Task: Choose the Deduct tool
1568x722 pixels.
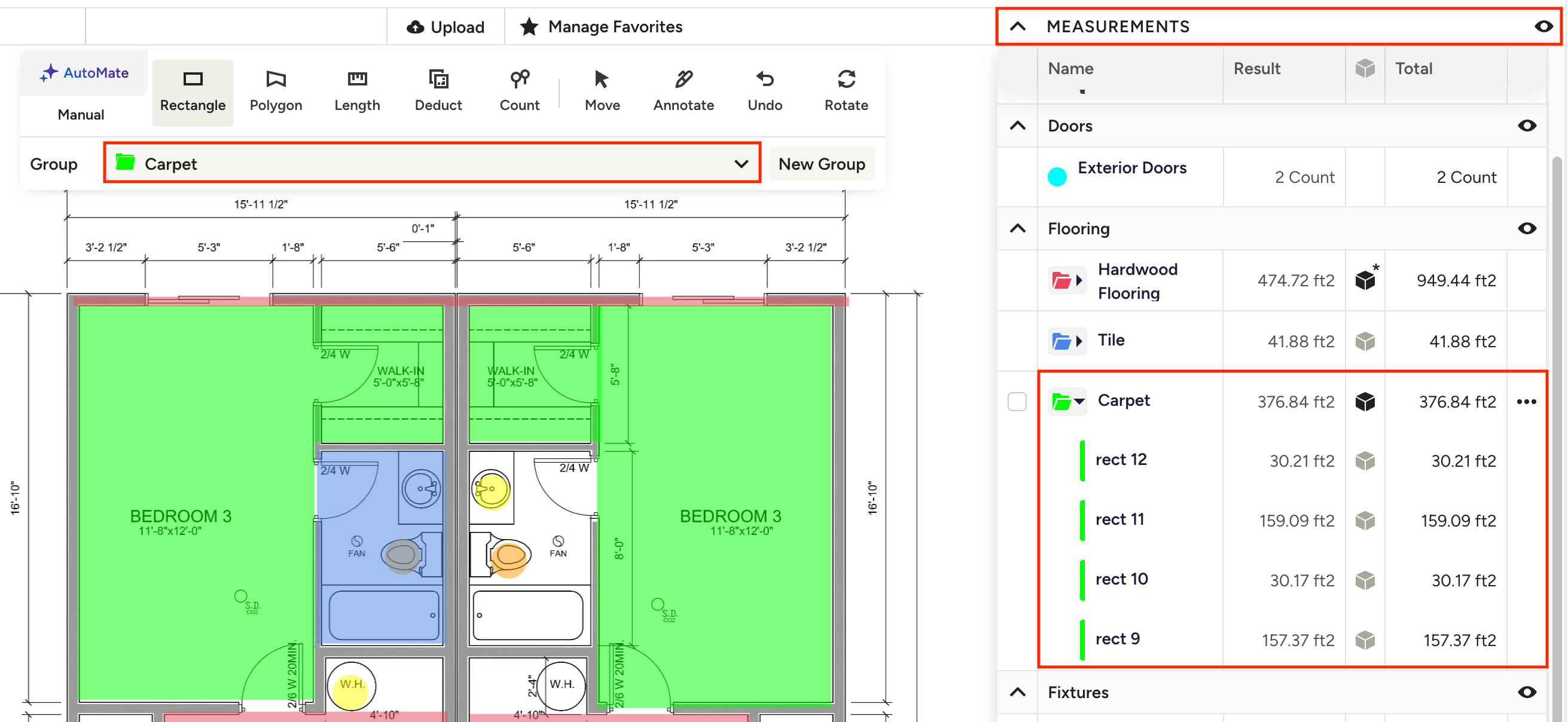Action: [438, 92]
